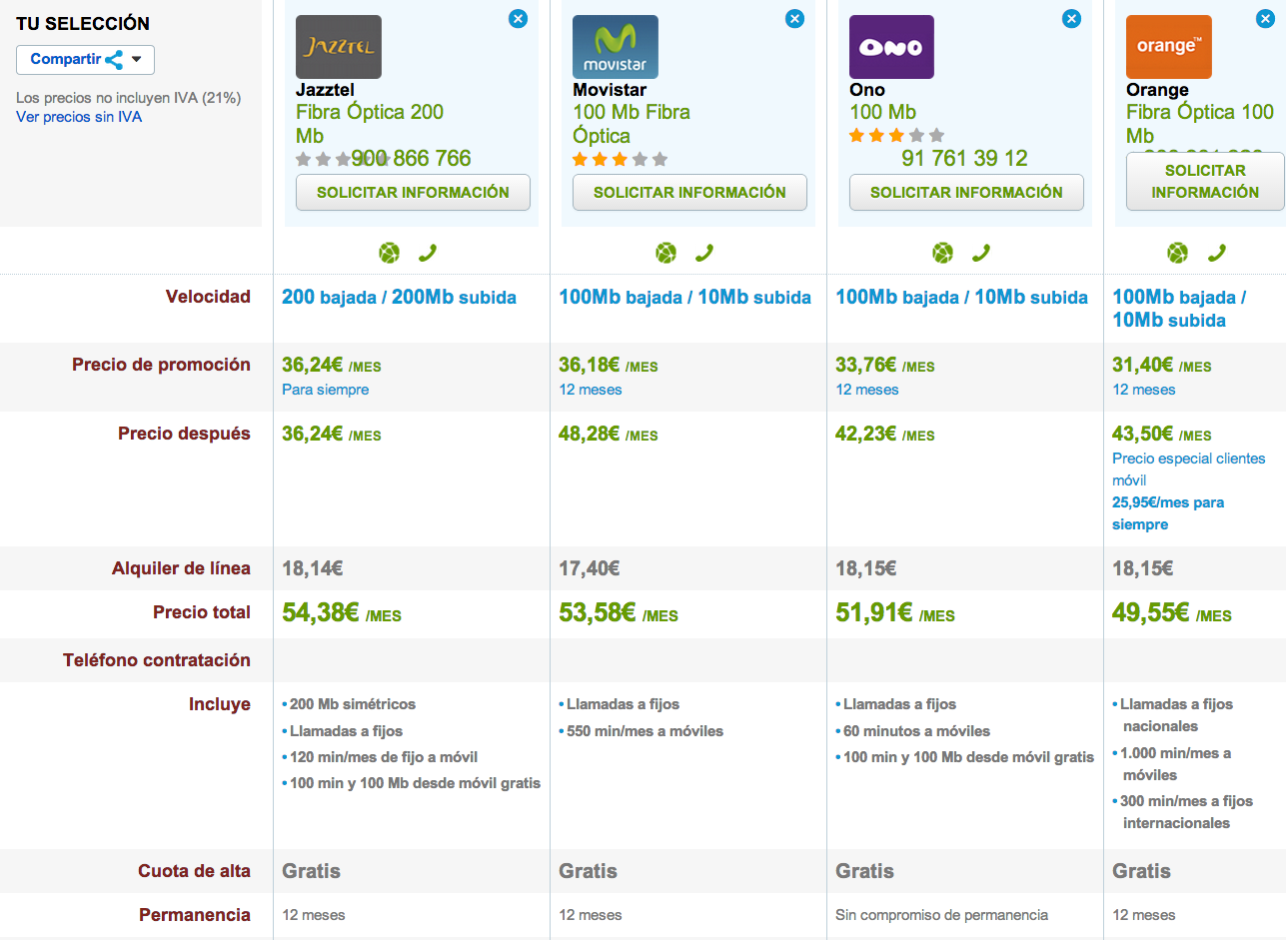Click Solicitar Información for Jazztel
The width and height of the screenshot is (1288, 940).
413,193
